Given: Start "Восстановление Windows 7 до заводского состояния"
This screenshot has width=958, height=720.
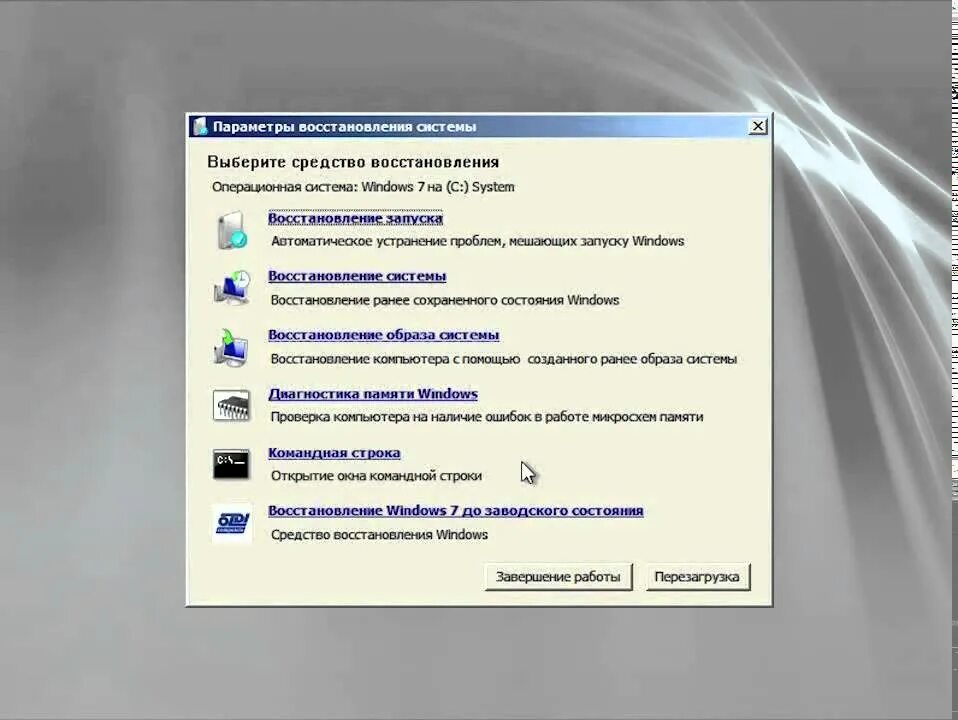Looking at the screenshot, I should [456, 510].
